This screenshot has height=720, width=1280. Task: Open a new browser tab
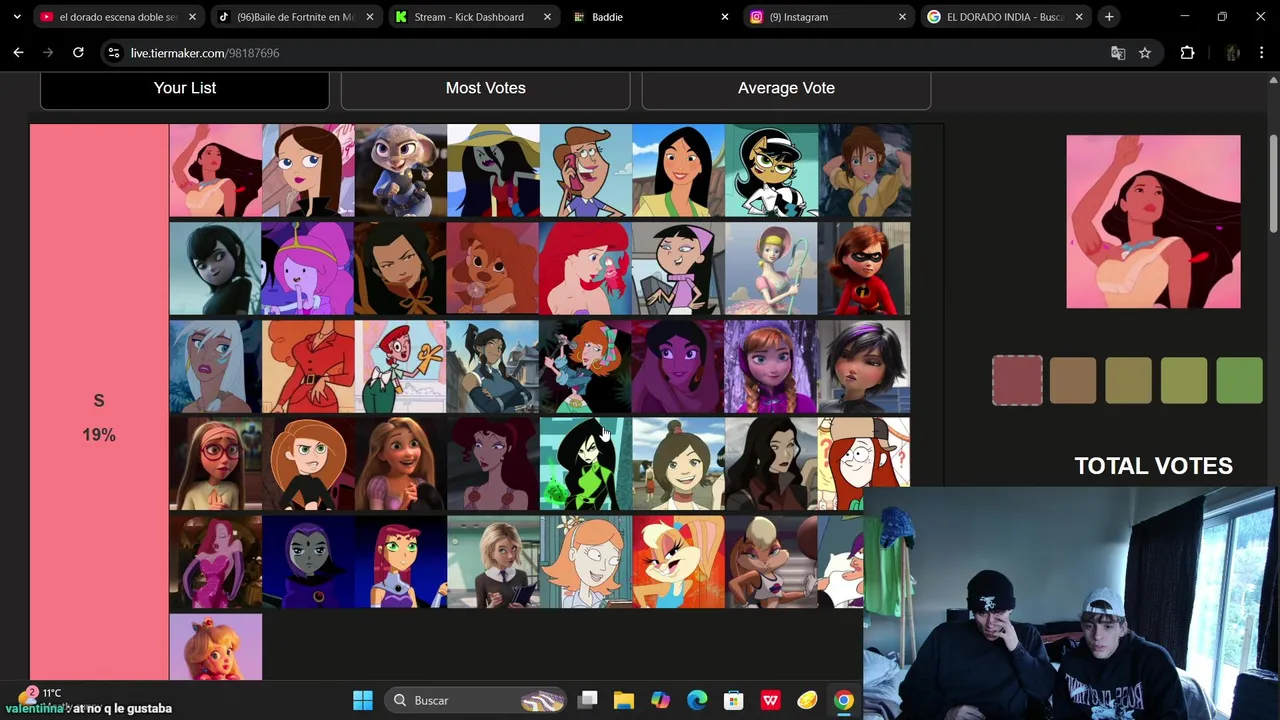1109,17
